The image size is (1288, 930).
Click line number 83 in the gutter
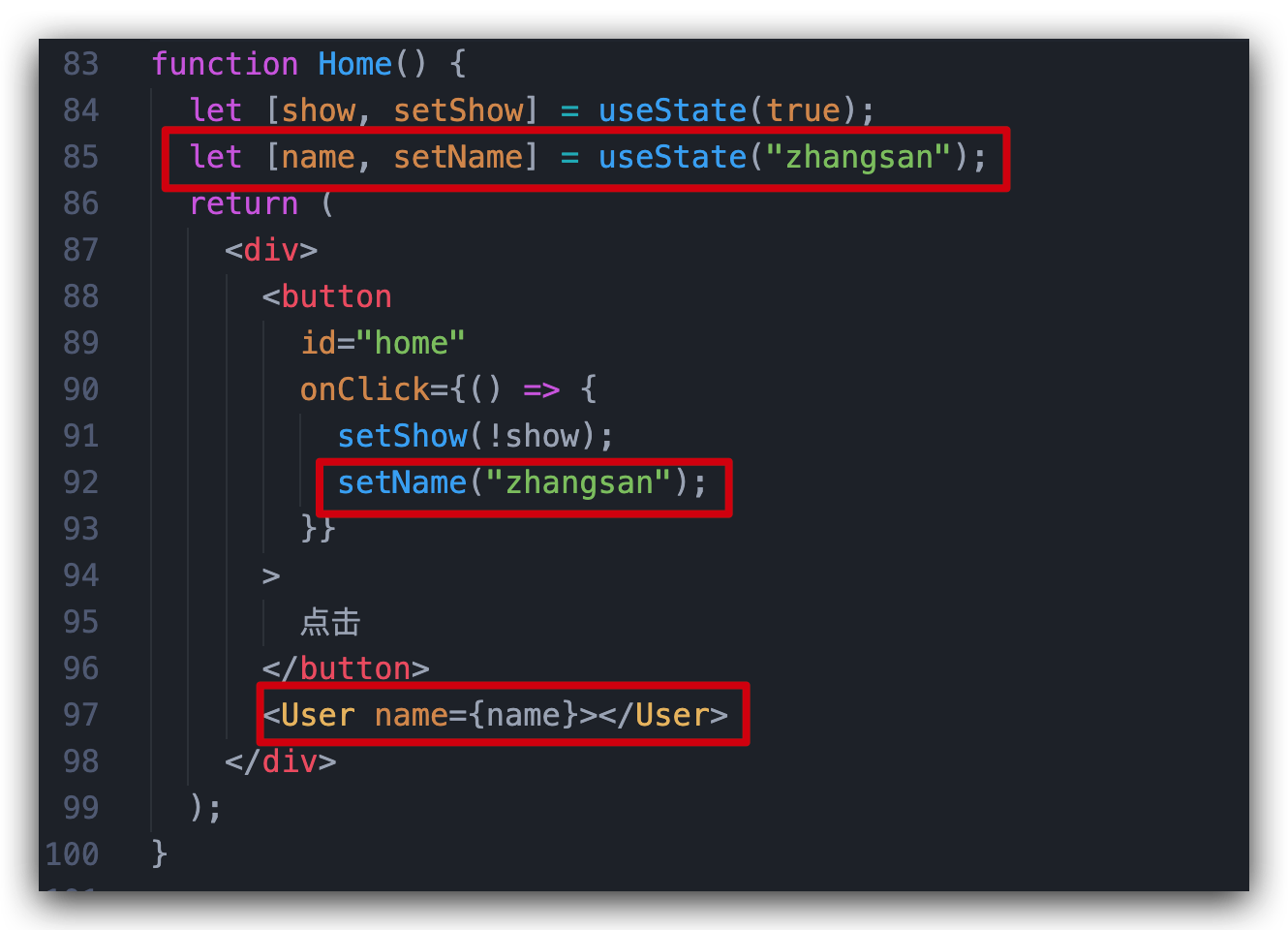[81, 64]
